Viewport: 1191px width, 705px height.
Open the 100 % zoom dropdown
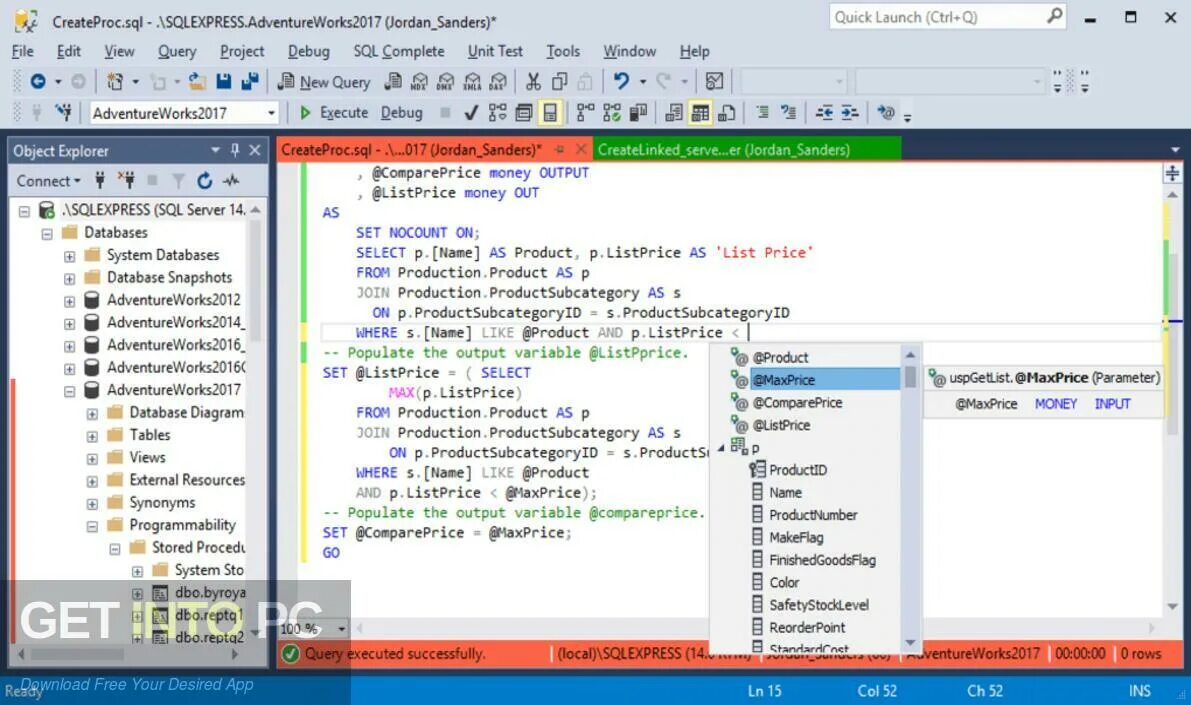click(x=341, y=628)
